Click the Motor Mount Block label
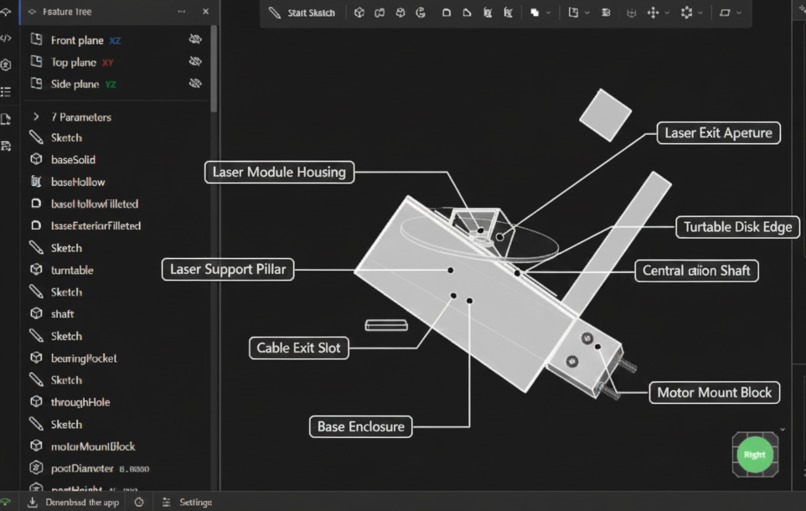The height and width of the screenshot is (511, 806). (x=715, y=393)
